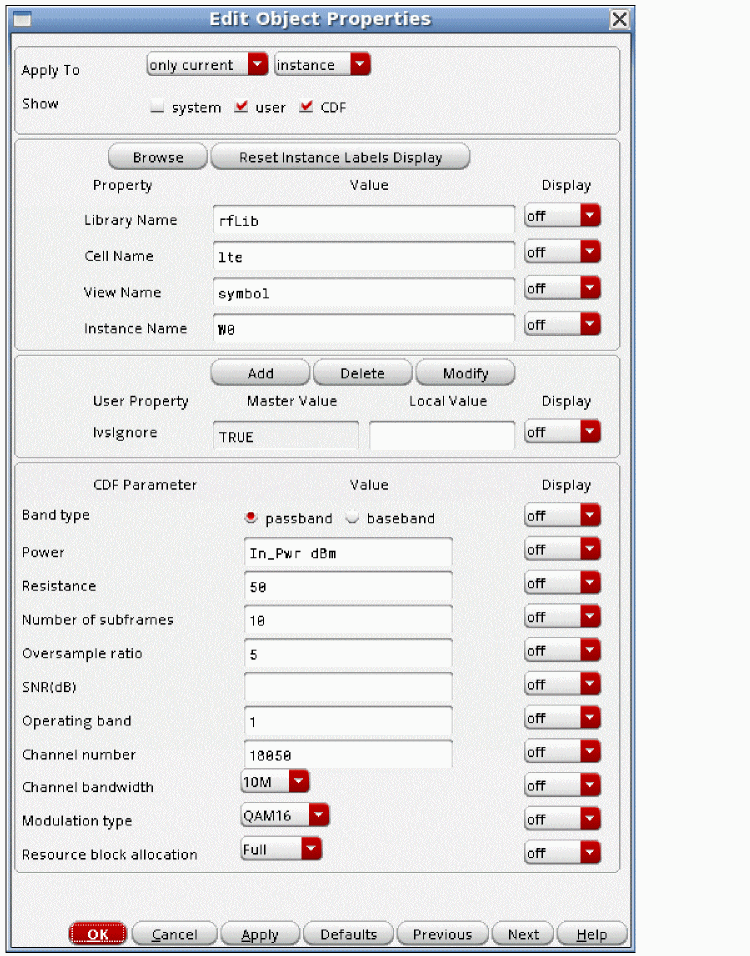
Task: Click the Cancel button
Action: coord(174,934)
